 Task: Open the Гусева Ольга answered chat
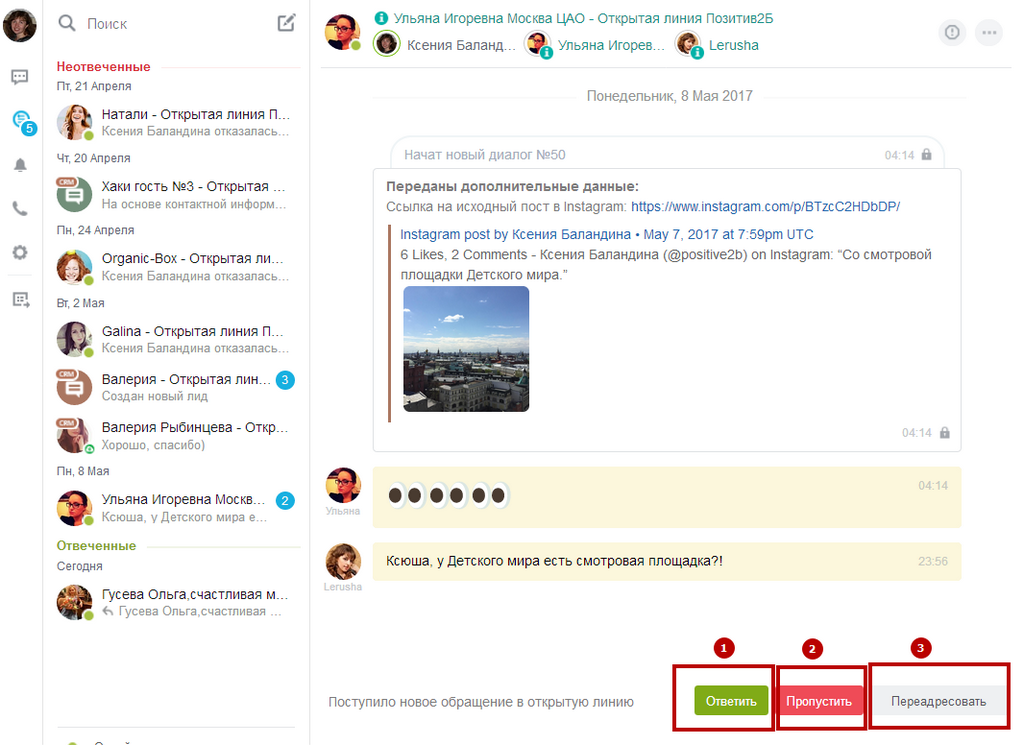(x=176, y=602)
